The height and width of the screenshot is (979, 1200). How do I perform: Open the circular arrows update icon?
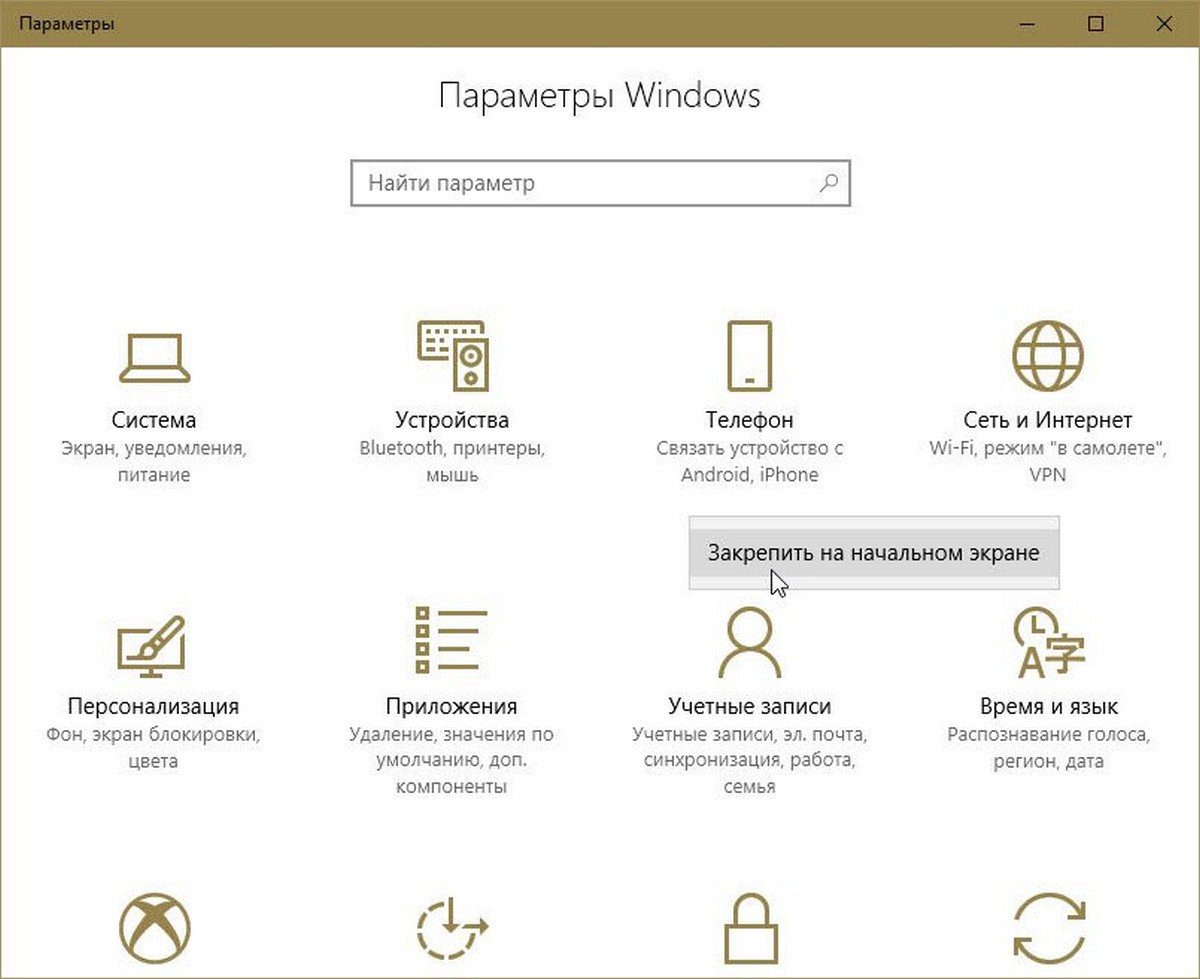point(1048,928)
